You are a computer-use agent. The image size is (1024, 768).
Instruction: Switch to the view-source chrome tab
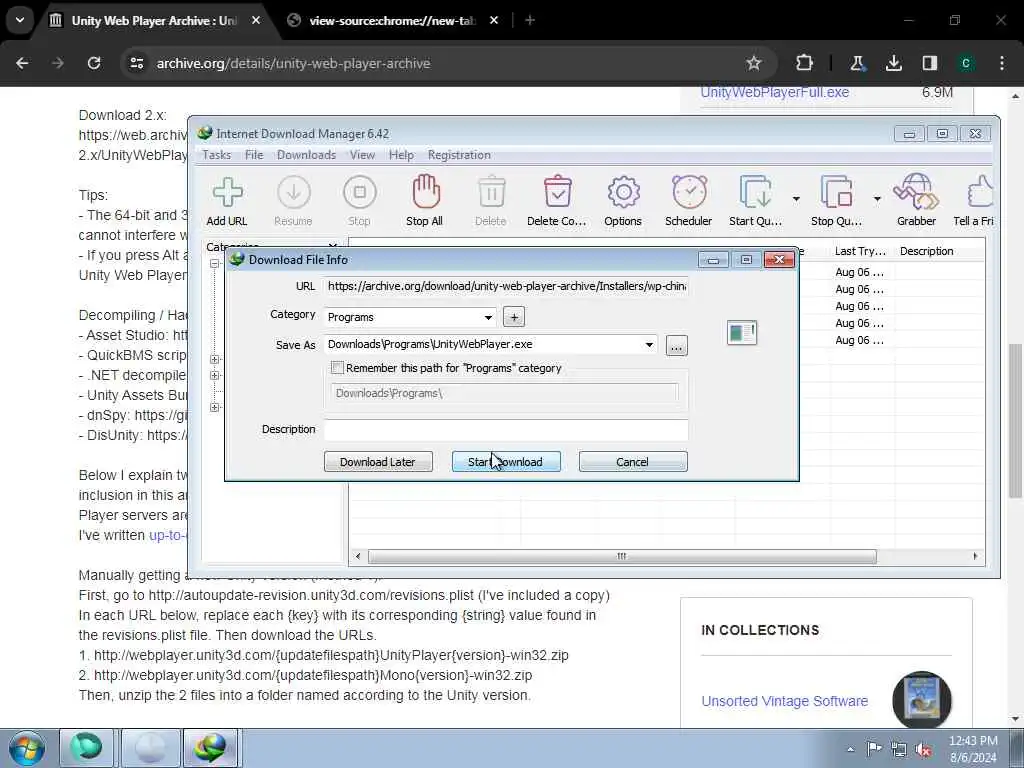(x=392, y=20)
